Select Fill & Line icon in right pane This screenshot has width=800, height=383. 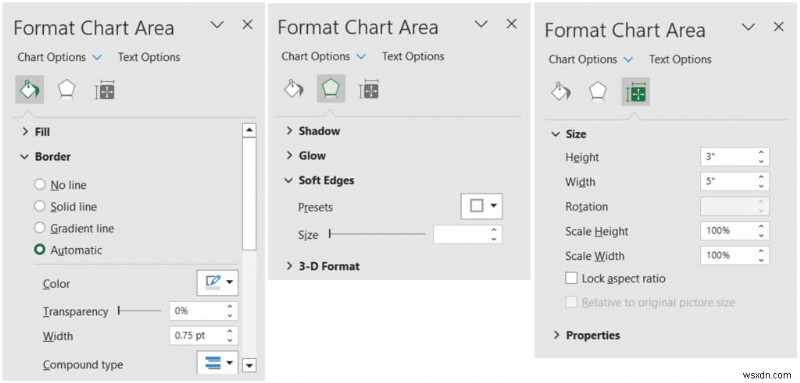(560, 92)
